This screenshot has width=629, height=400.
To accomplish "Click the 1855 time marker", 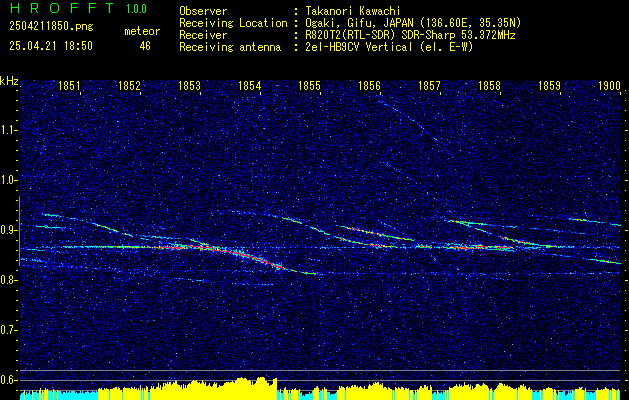I will point(310,86).
